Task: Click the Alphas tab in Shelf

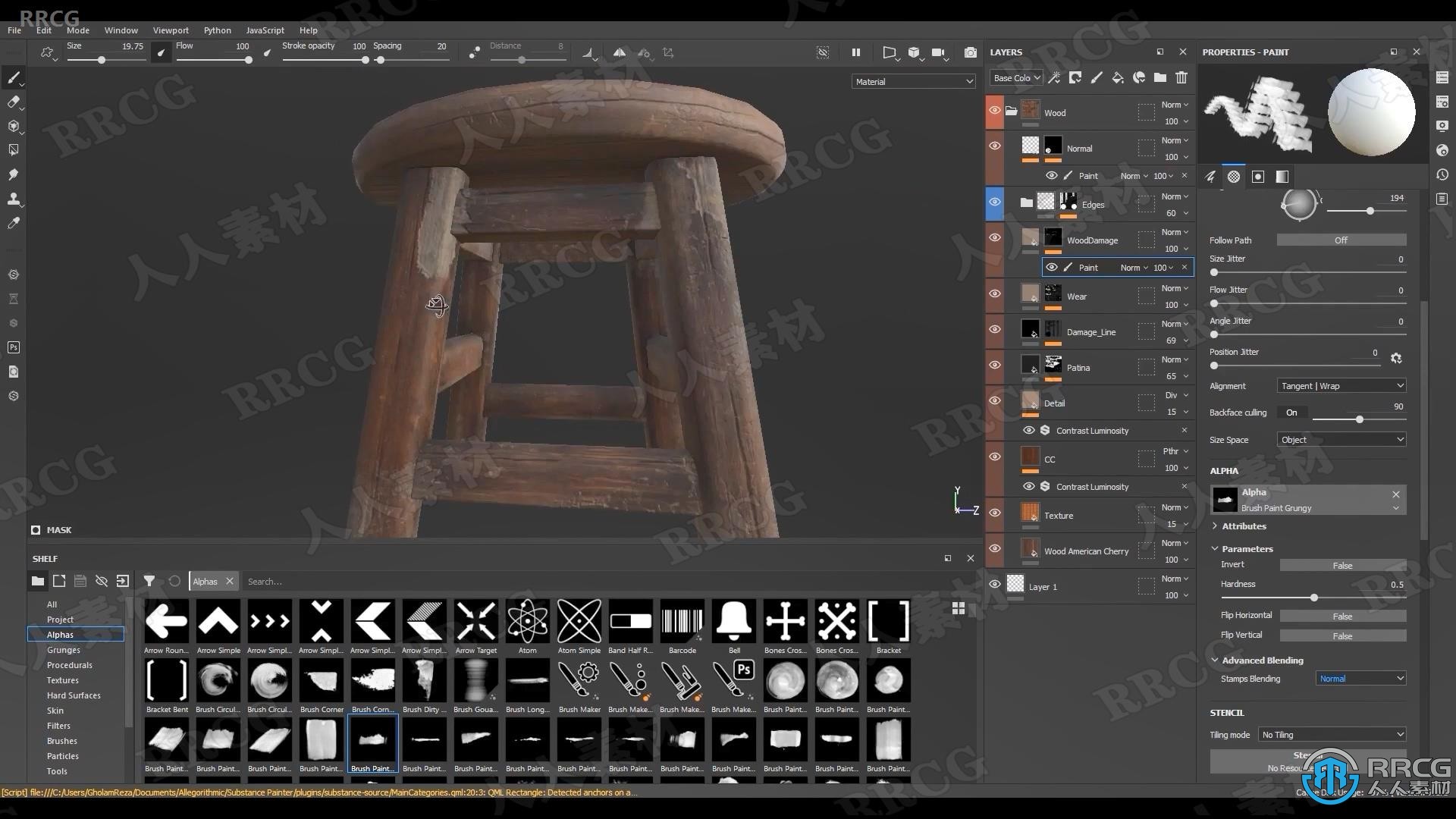Action: click(x=204, y=581)
